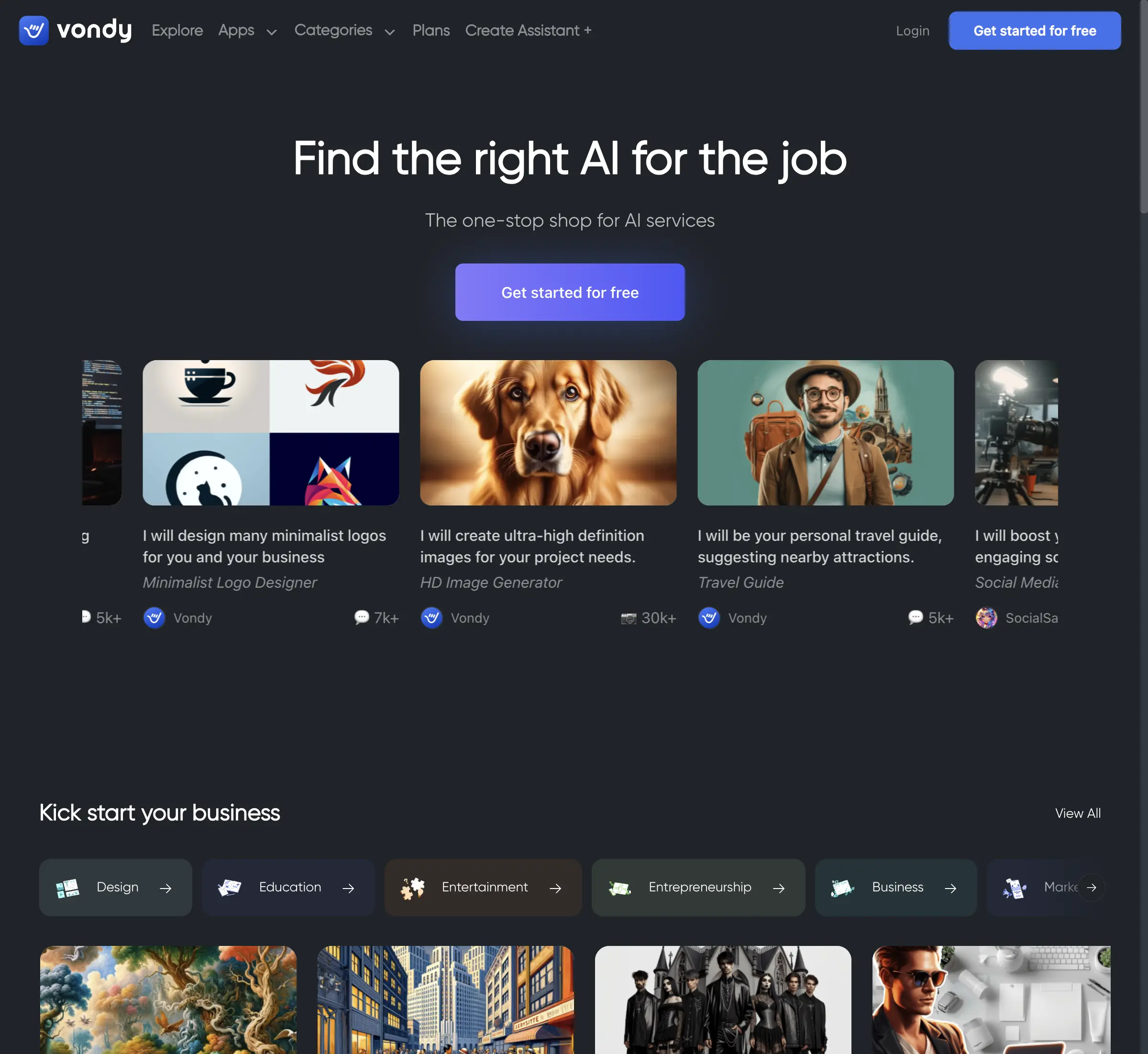1148x1054 pixels.
Task: Click the Vondy hand logo icon
Action: tap(33, 30)
